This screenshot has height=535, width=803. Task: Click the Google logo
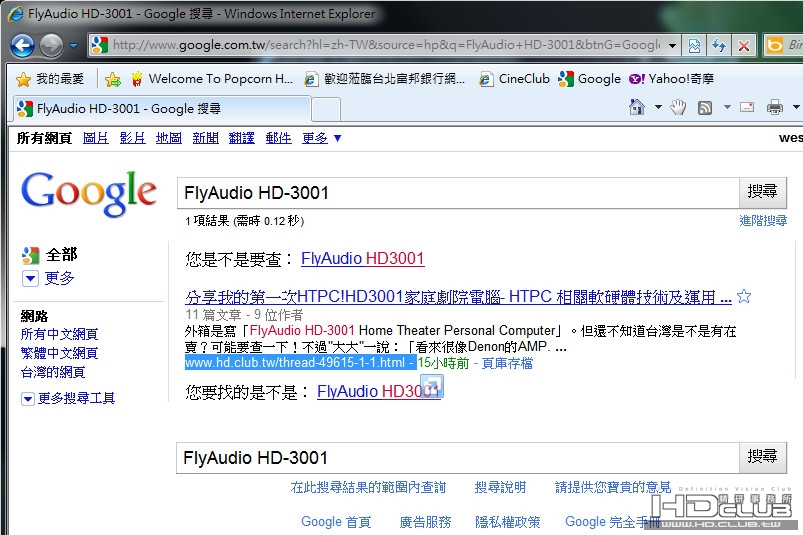click(88, 193)
